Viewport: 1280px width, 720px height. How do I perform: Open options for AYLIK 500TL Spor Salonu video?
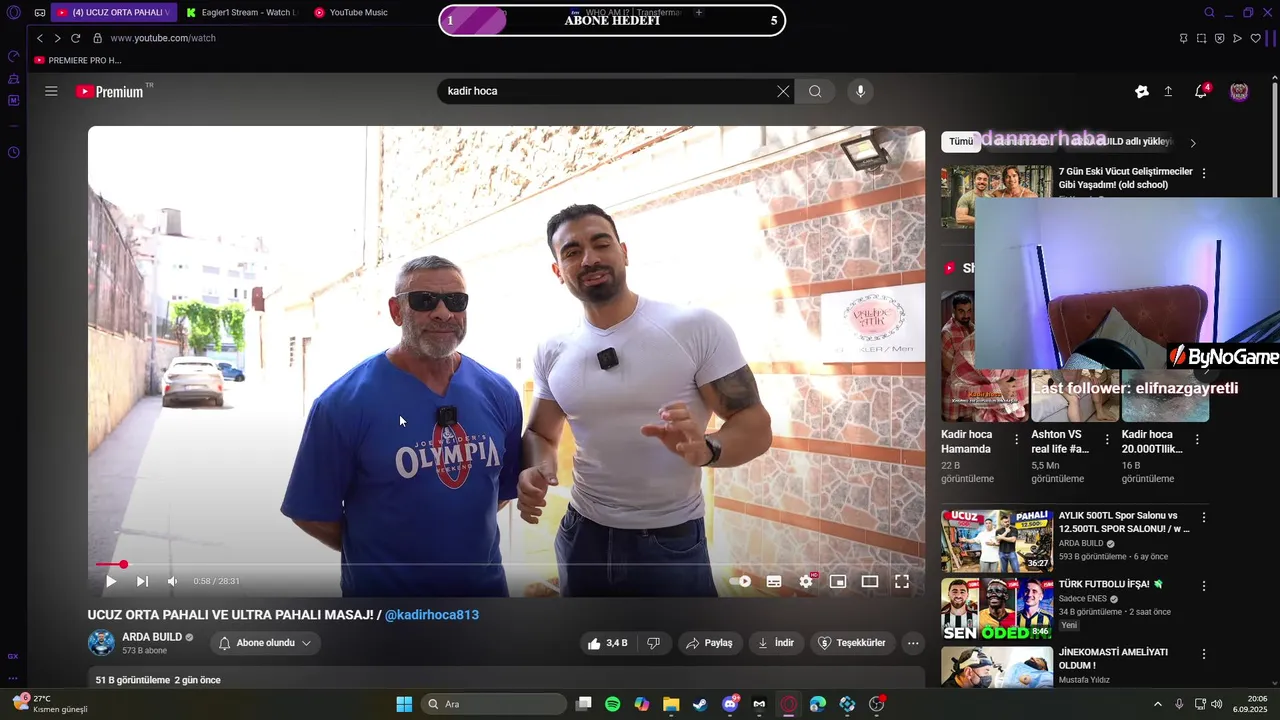click(1204, 518)
